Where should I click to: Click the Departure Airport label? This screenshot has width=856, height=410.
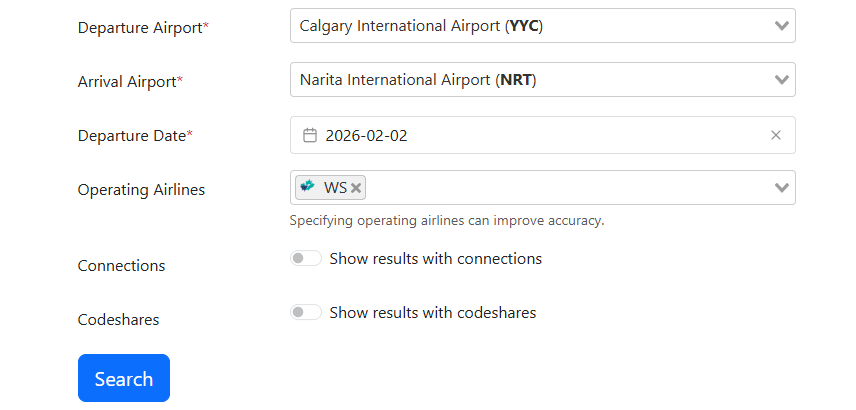point(143,27)
